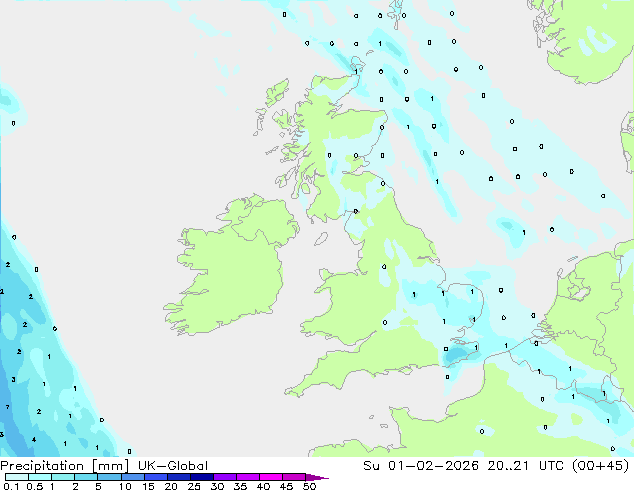The image size is (634, 490).
Task: Click the 'Precipitation [mm]' title text
Action: click(64, 466)
